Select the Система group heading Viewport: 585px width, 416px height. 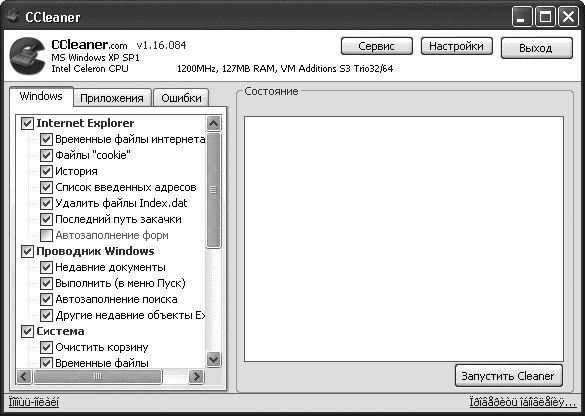(60, 331)
